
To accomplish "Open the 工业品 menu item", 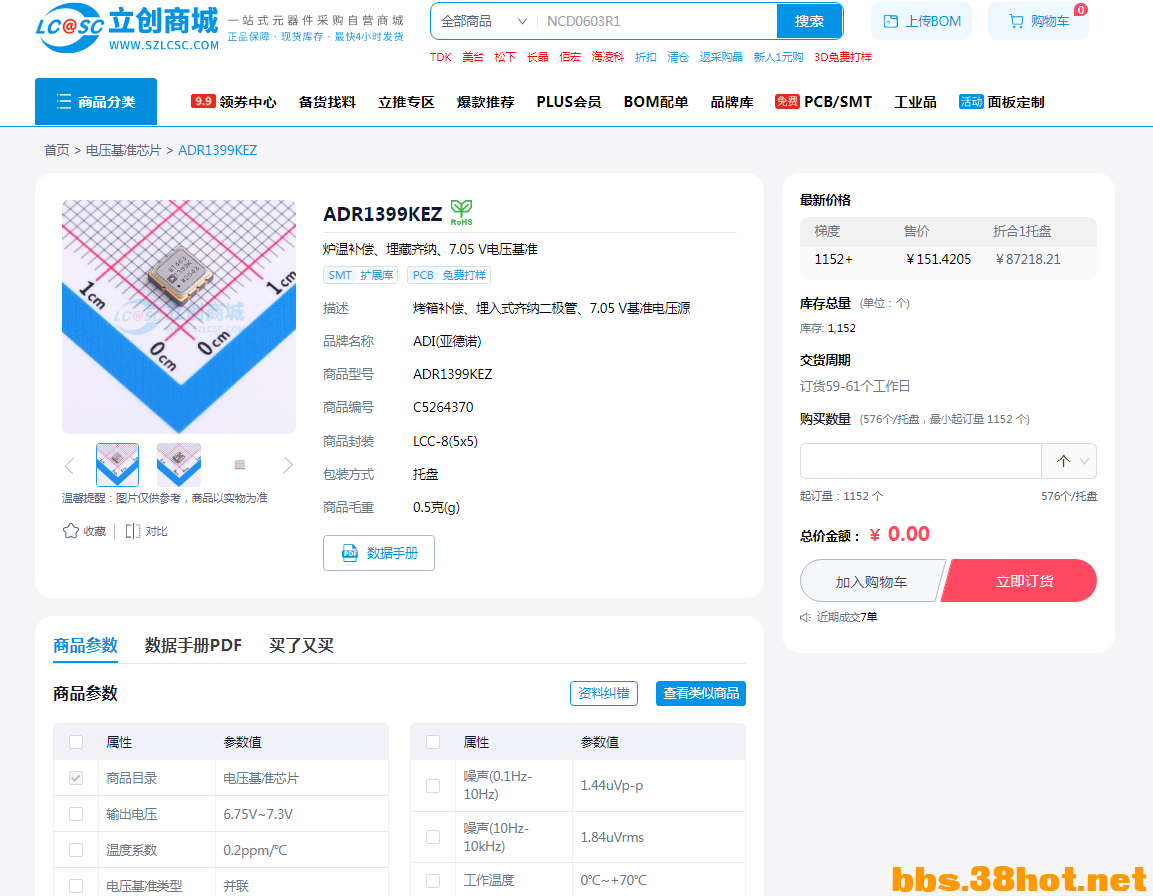I will 915,102.
